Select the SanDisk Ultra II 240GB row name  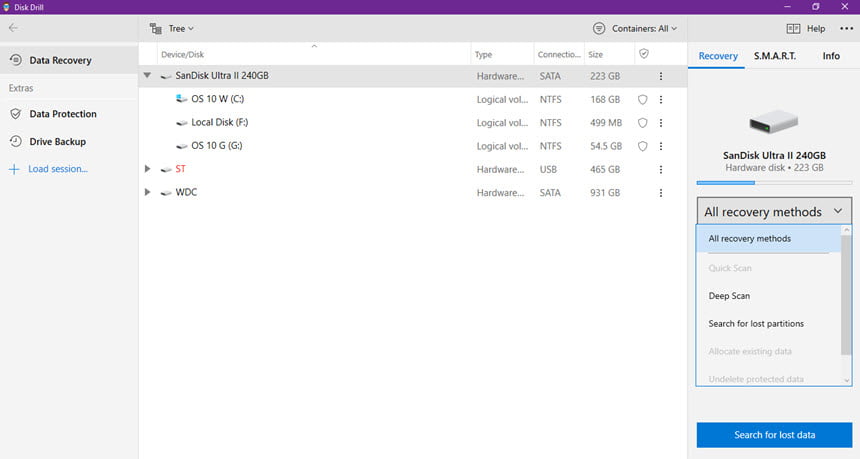point(222,76)
